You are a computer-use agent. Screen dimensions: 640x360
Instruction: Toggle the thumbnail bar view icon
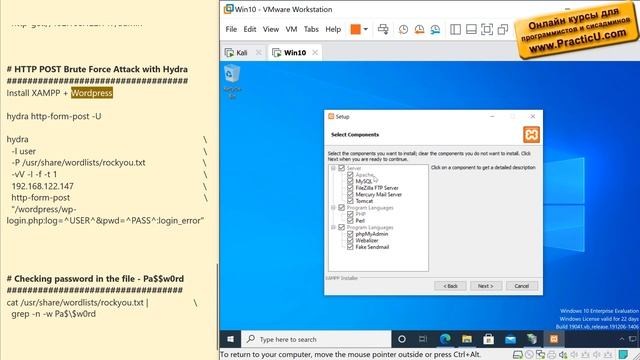coord(471,29)
